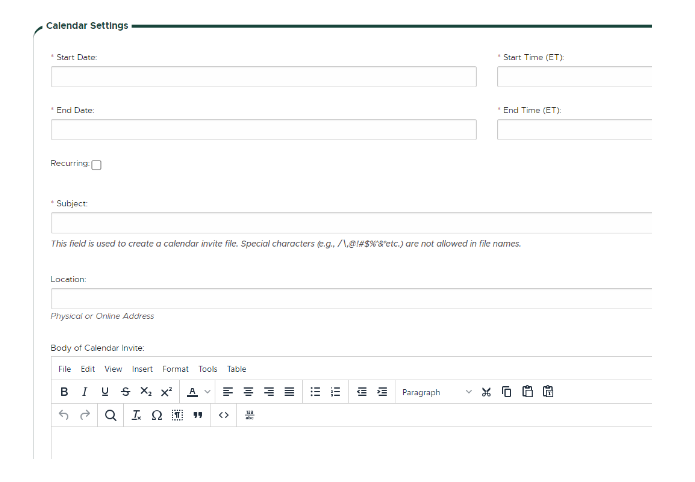Insert a special character with Omega icon
This screenshot has height=482, width=695.
click(156, 415)
